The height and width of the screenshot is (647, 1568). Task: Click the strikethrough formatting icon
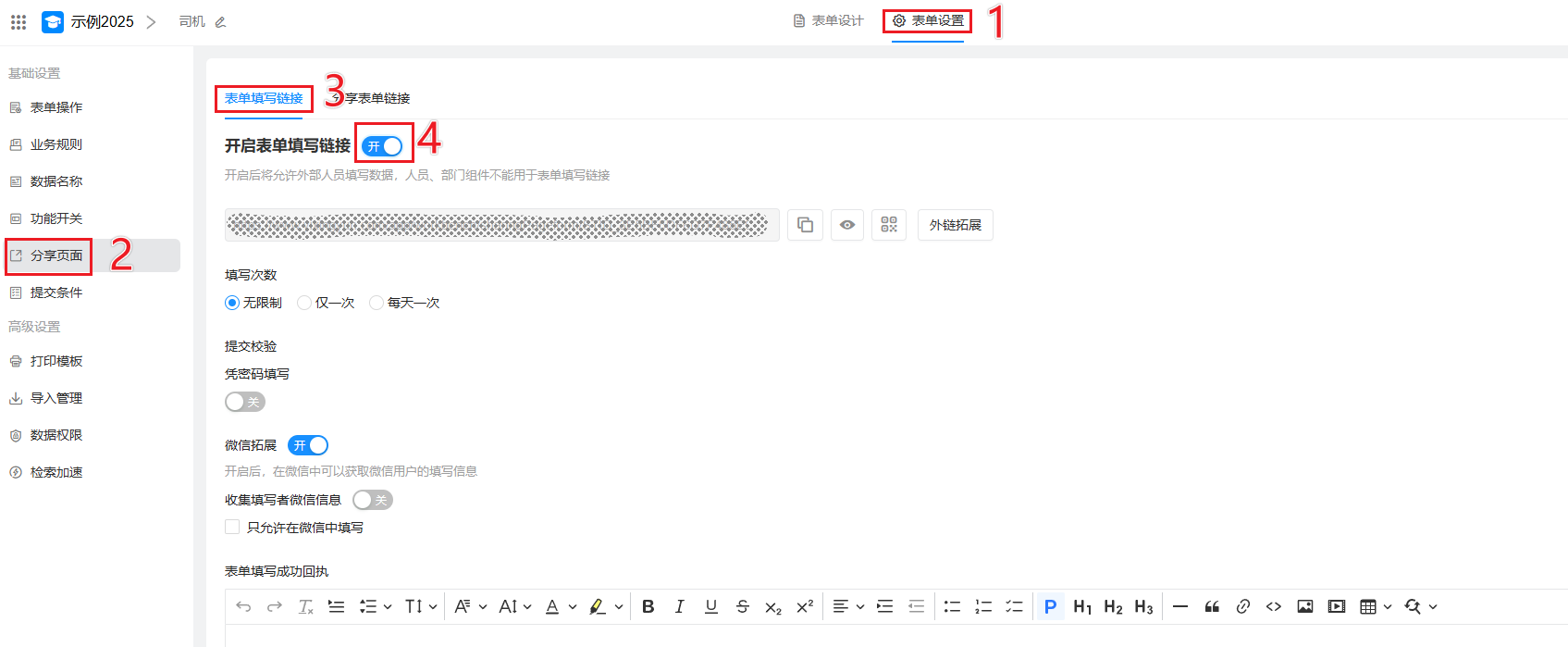[x=742, y=606]
